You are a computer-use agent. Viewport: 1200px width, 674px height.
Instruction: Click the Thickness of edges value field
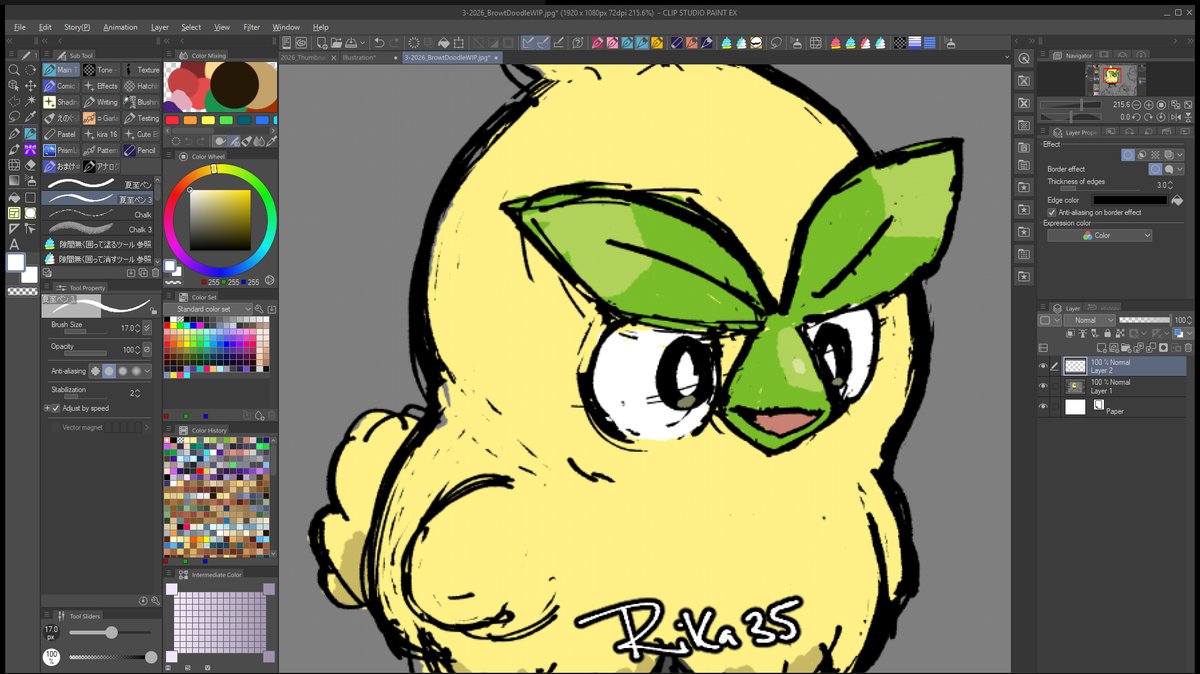(1163, 185)
